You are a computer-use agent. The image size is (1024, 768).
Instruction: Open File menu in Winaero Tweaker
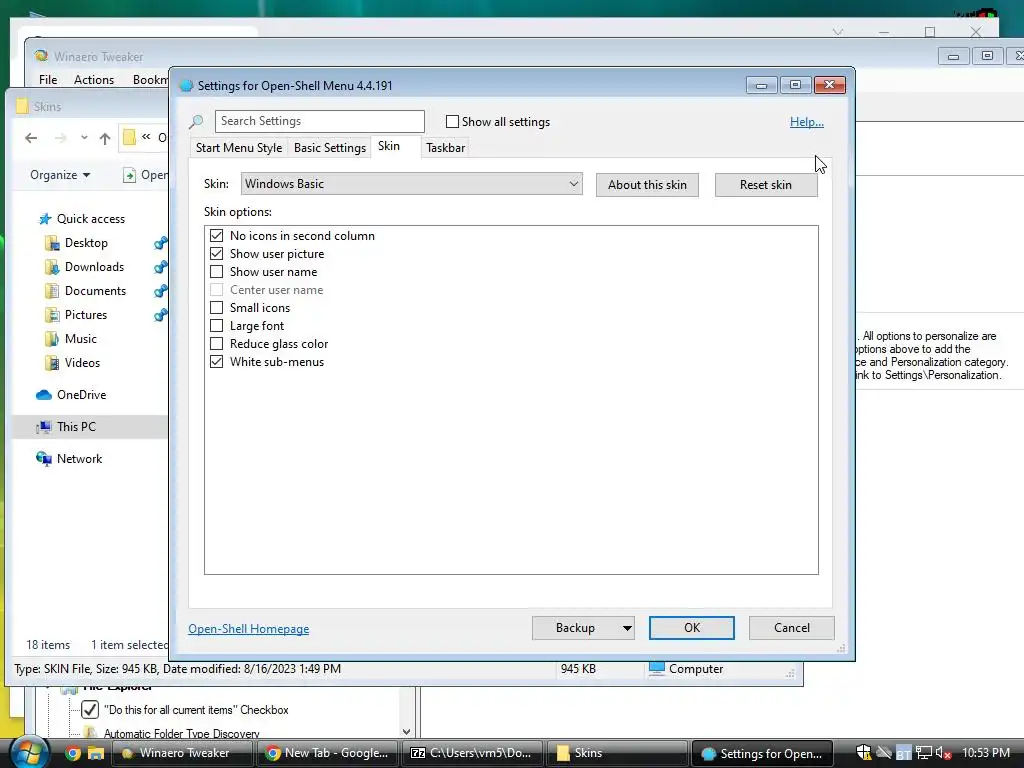click(x=48, y=80)
